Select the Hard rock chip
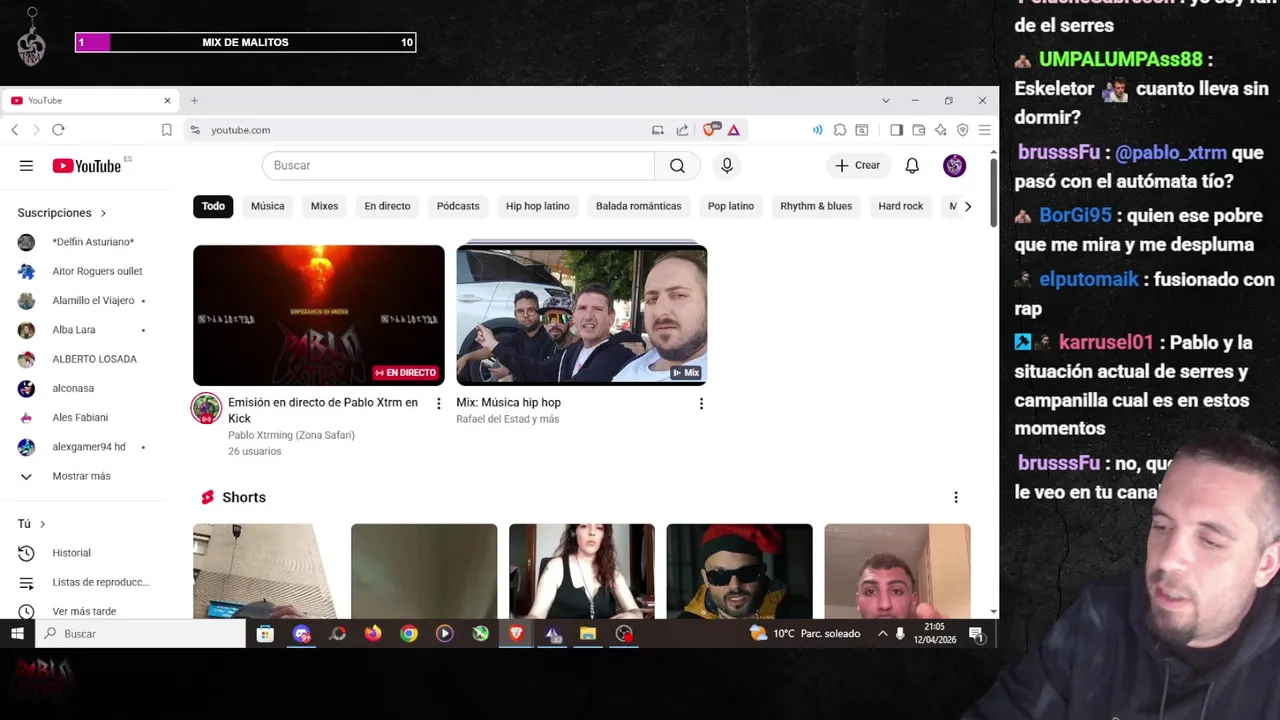This screenshot has width=1280, height=720. tap(901, 206)
